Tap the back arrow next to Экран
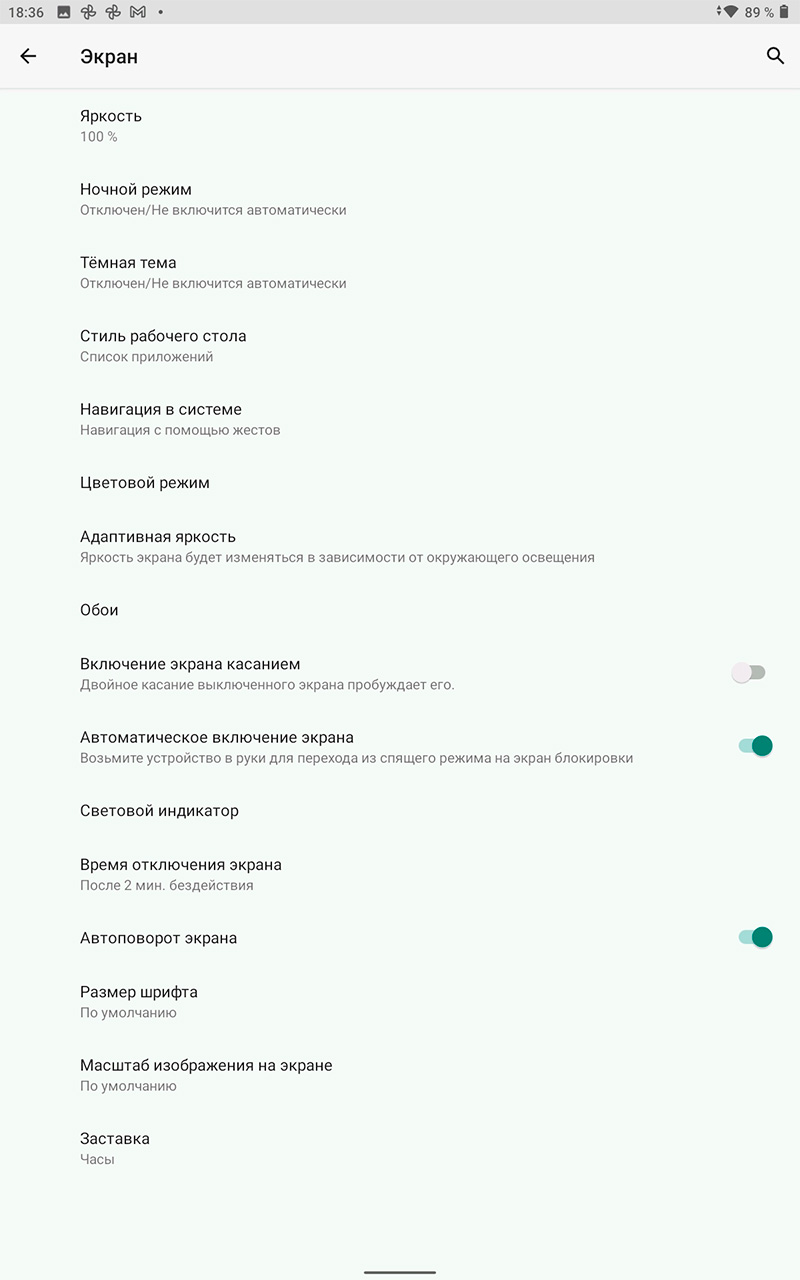 click(28, 56)
